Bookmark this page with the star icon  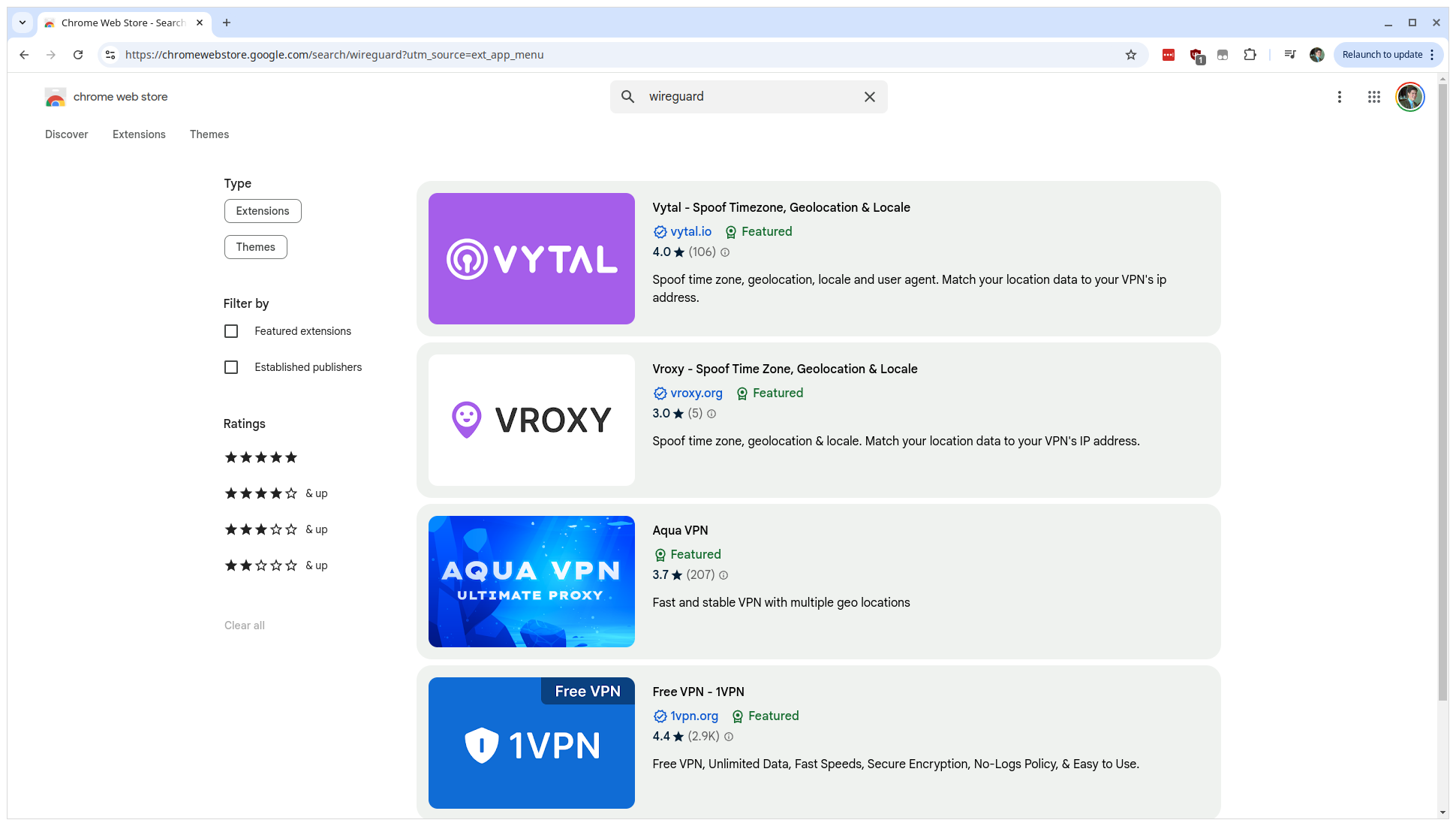pyautogui.click(x=1130, y=55)
